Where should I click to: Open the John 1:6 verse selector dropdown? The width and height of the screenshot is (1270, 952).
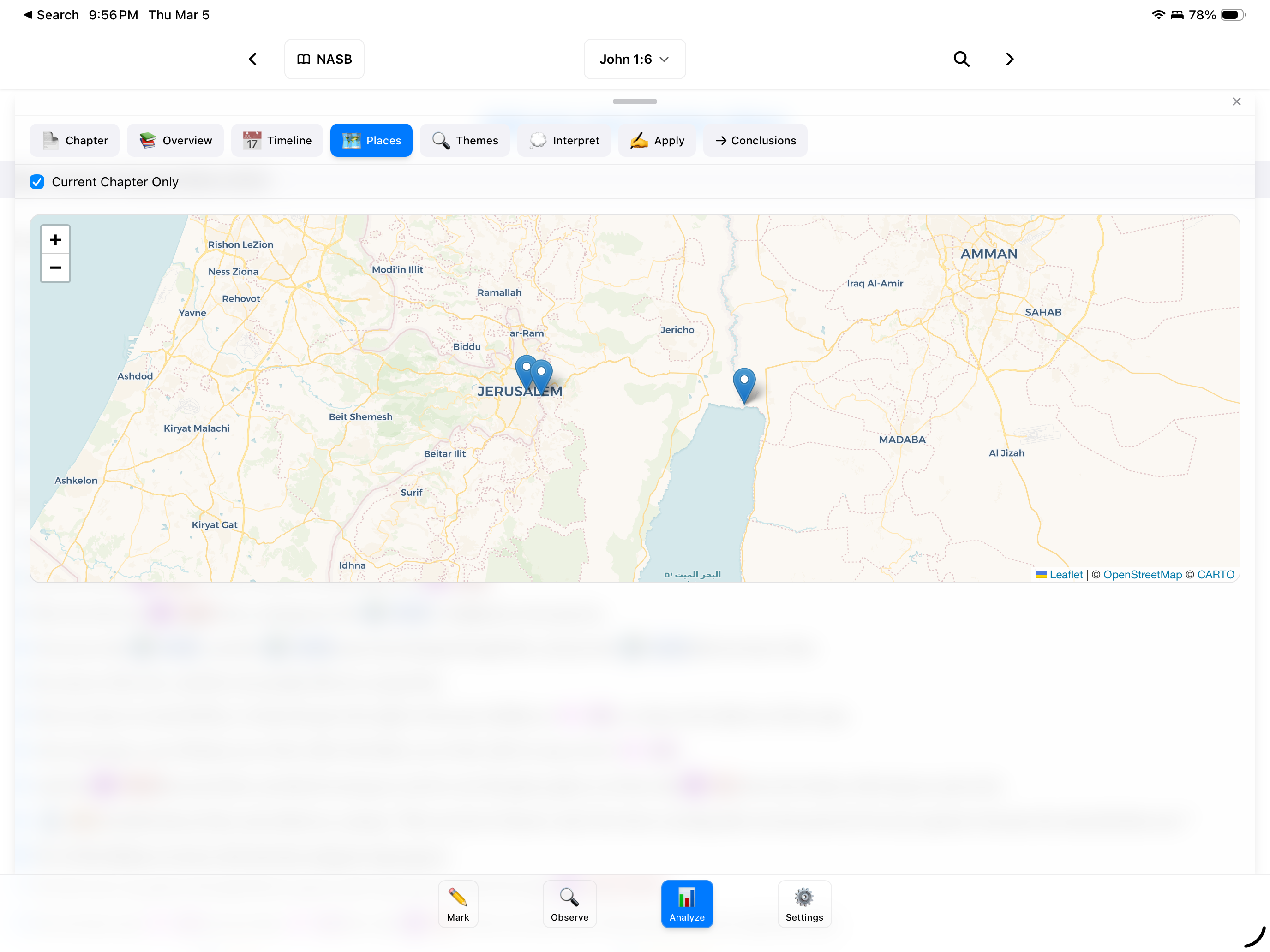pos(635,59)
